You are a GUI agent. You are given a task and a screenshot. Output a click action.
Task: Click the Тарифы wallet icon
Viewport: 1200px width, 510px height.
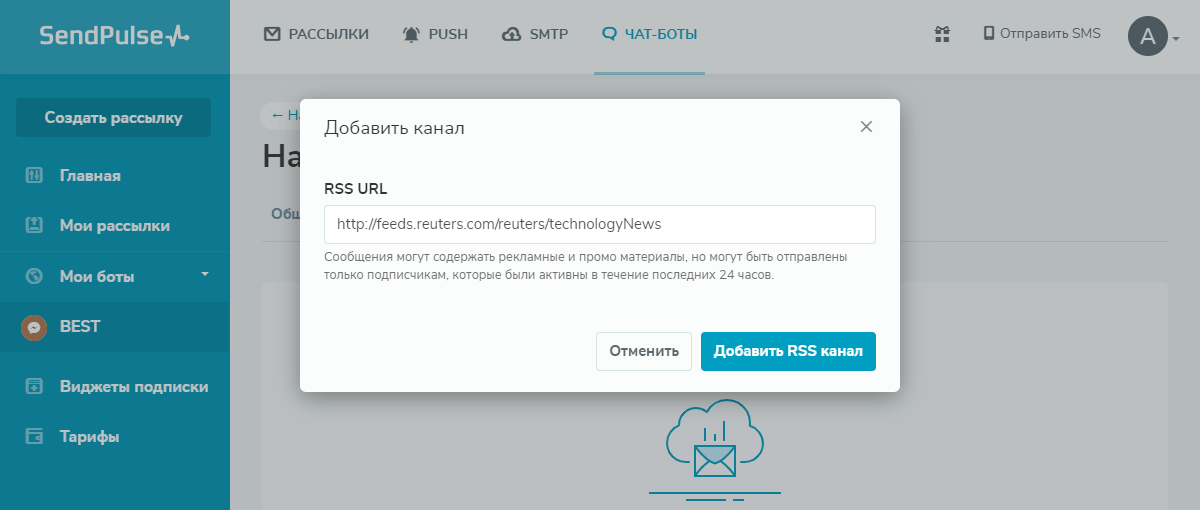tap(34, 437)
